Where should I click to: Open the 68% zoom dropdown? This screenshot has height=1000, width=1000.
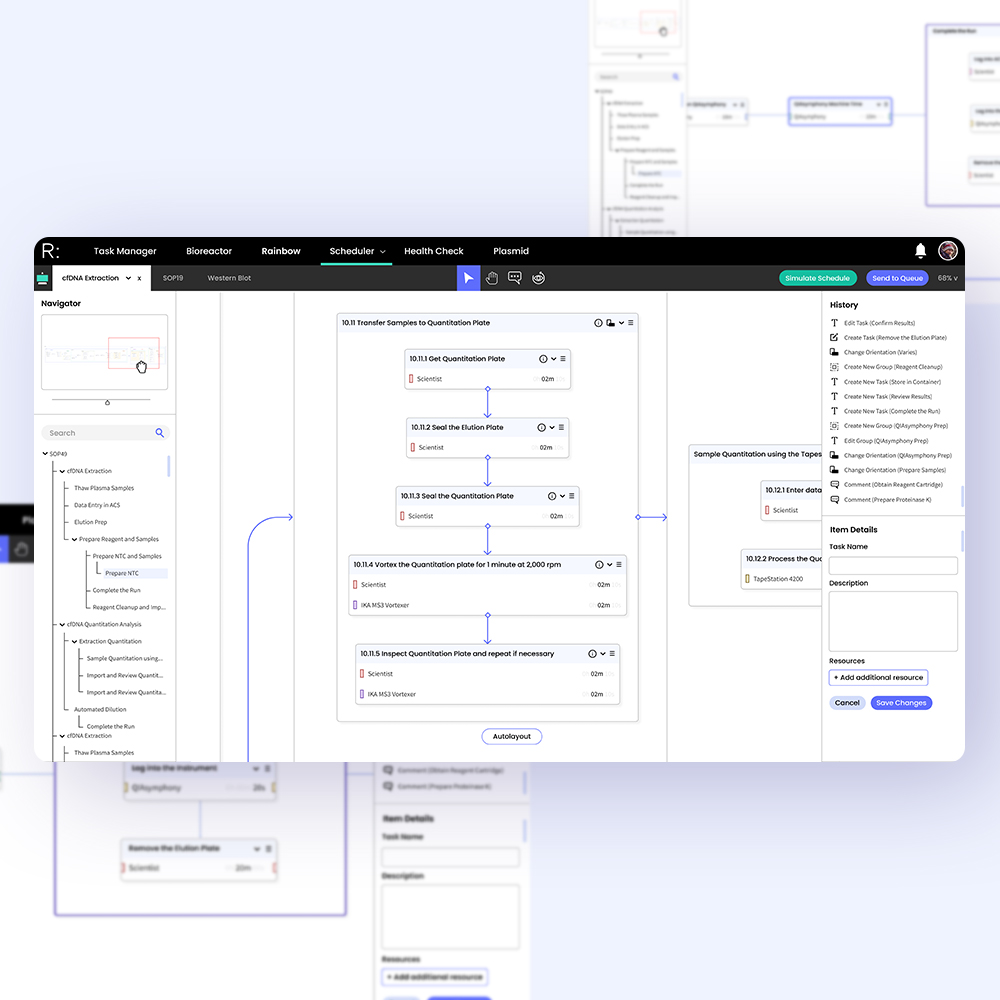tap(946, 277)
